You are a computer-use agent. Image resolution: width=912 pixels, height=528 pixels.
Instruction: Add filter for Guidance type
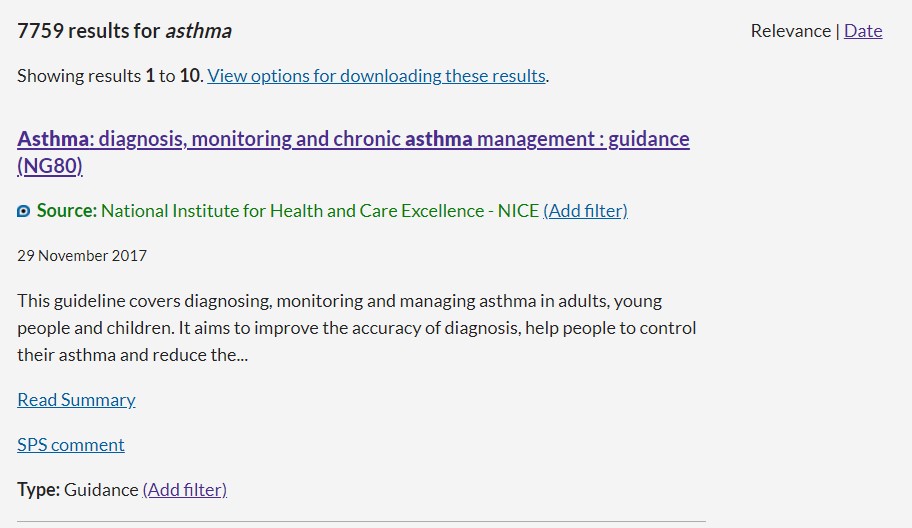coord(185,490)
